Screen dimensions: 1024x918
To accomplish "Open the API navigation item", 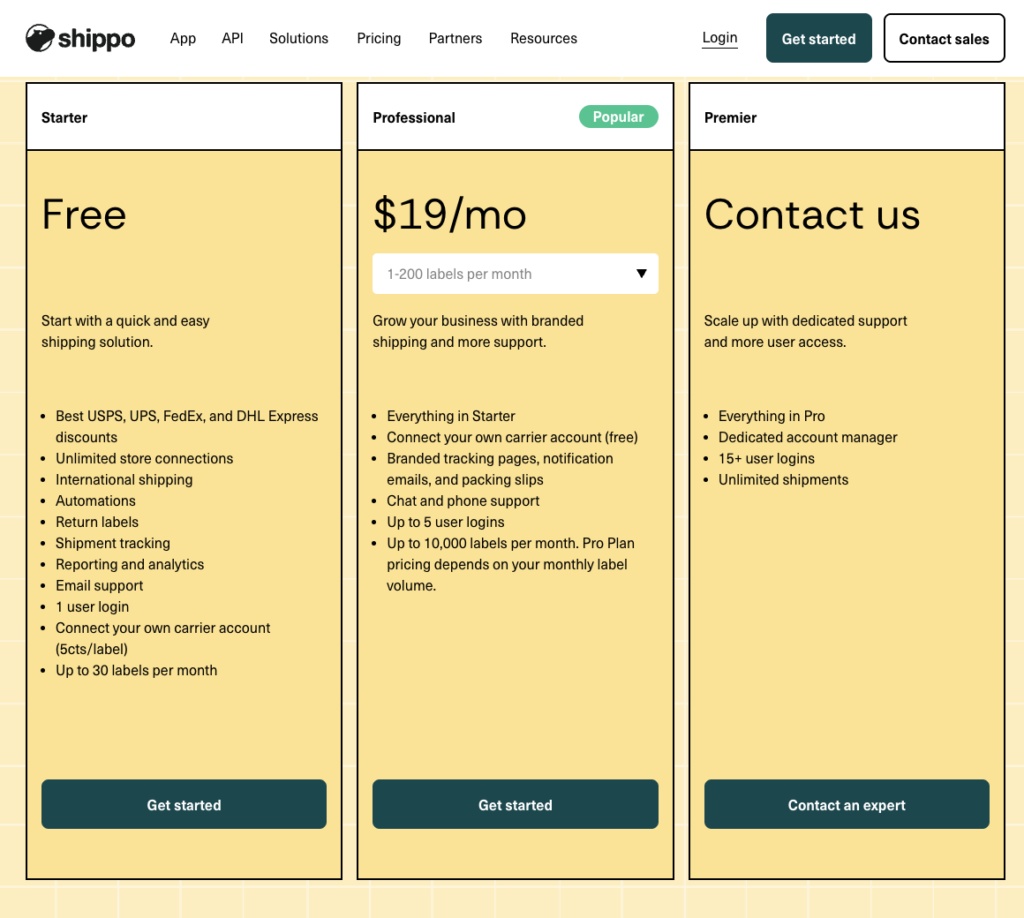I will [232, 38].
